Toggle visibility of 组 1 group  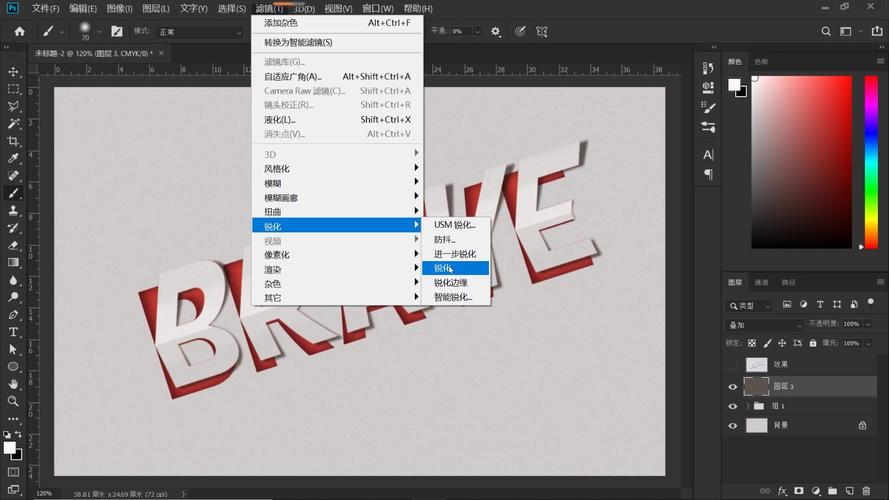pyautogui.click(x=733, y=406)
